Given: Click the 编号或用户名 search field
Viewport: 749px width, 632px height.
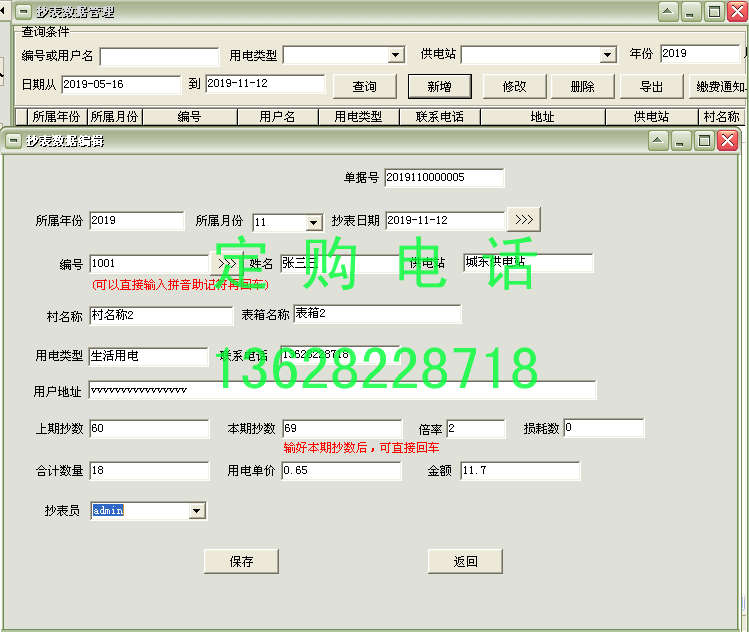Looking at the screenshot, I should pos(159,56).
